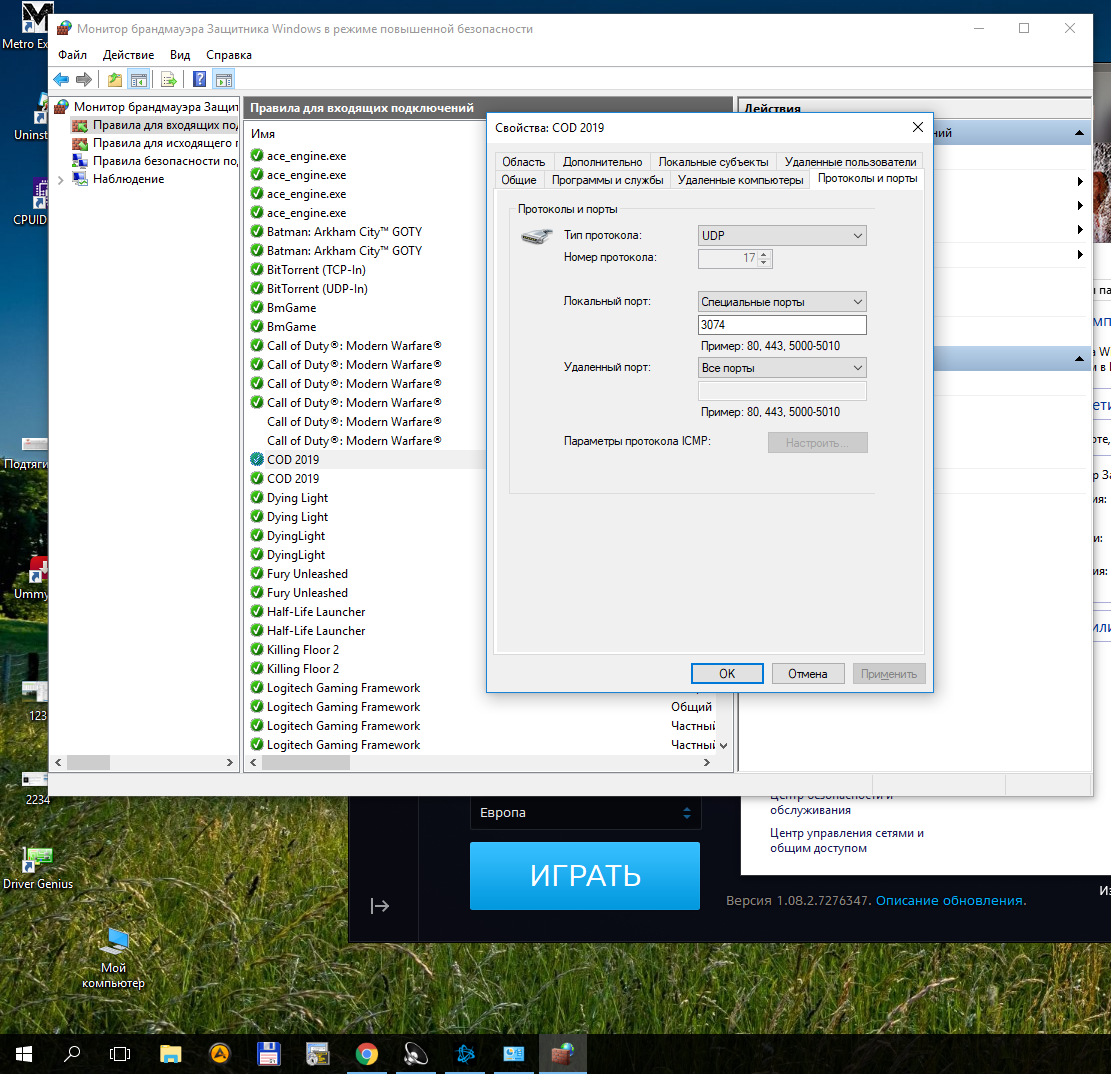Image resolution: width=1111 pixels, height=1074 pixels.
Task: Expand the 'Наблюдение' tree node chevron
Action: [x=60, y=180]
